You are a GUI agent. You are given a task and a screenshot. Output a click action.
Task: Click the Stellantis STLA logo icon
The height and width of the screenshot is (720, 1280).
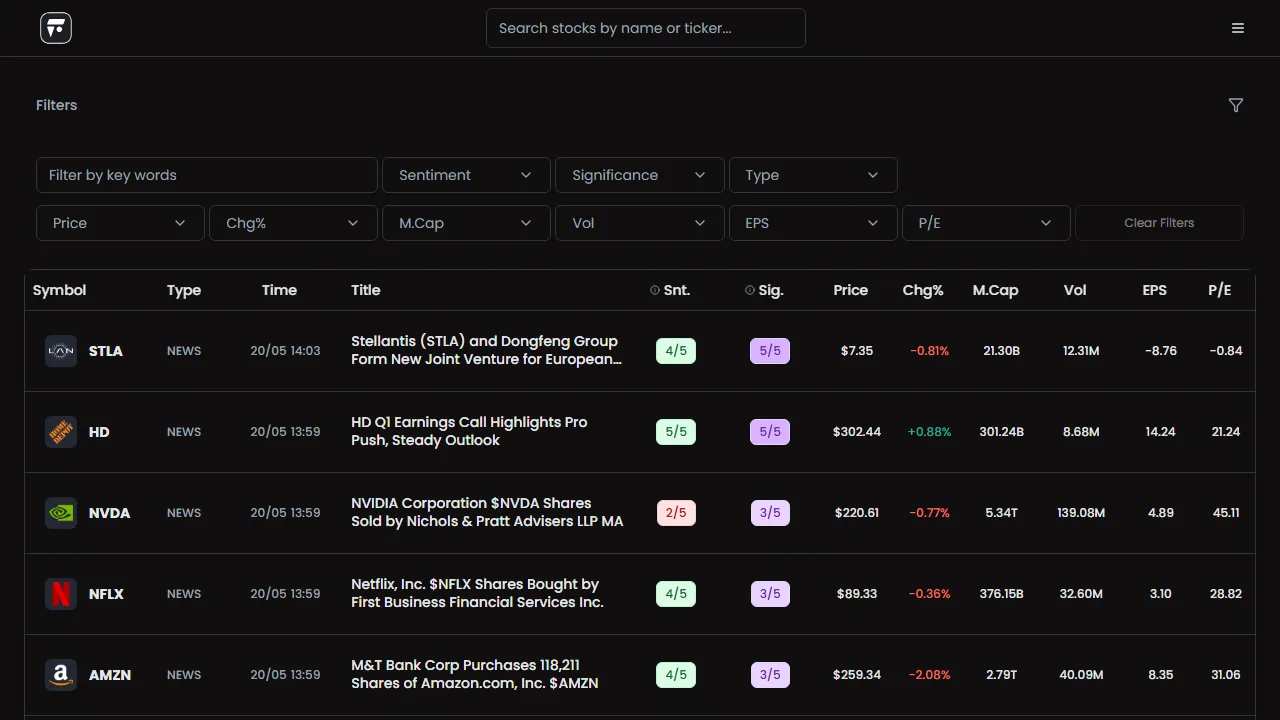coord(61,351)
